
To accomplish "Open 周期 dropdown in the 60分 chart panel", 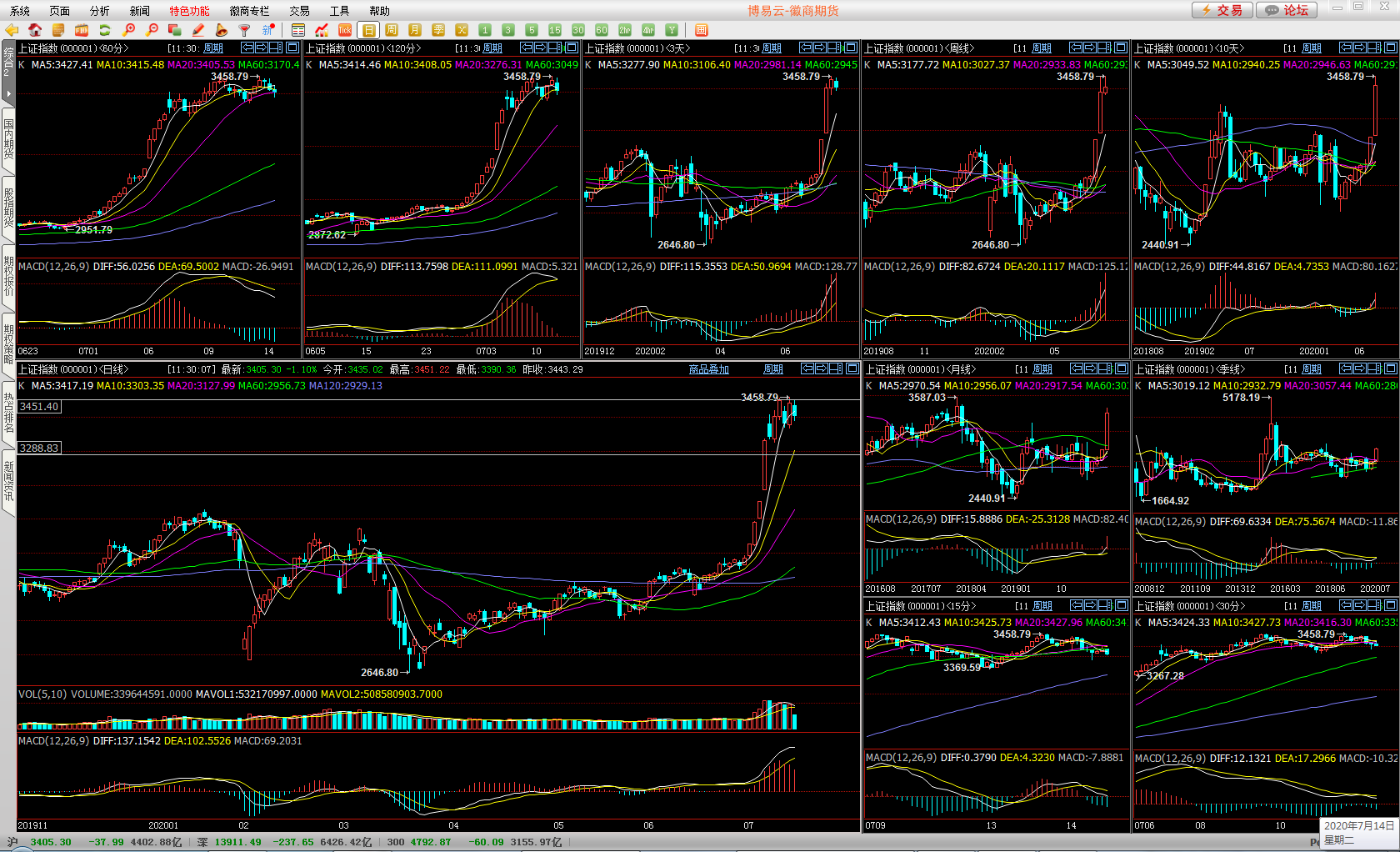I will pyautogui.click(x=213, y=48).
